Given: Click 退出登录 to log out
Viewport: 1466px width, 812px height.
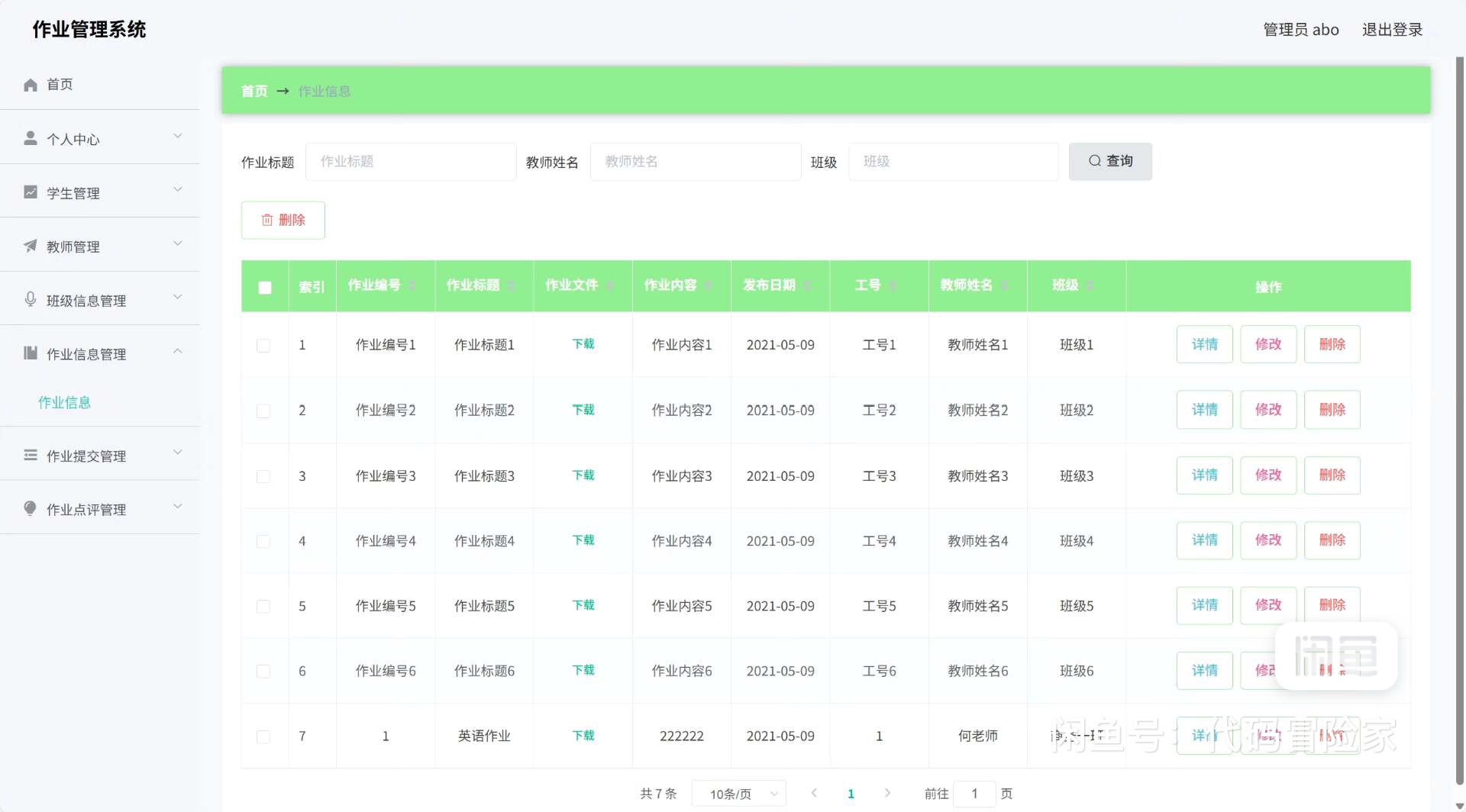Looking at the screenshot, I should coord(1392,30).
